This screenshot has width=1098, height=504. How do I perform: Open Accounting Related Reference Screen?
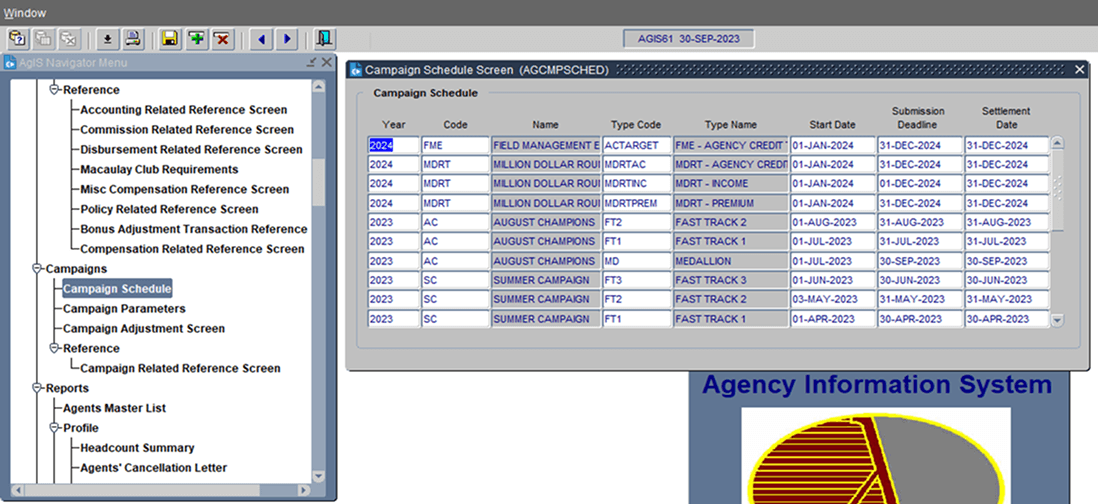click(x=183, y=110)
